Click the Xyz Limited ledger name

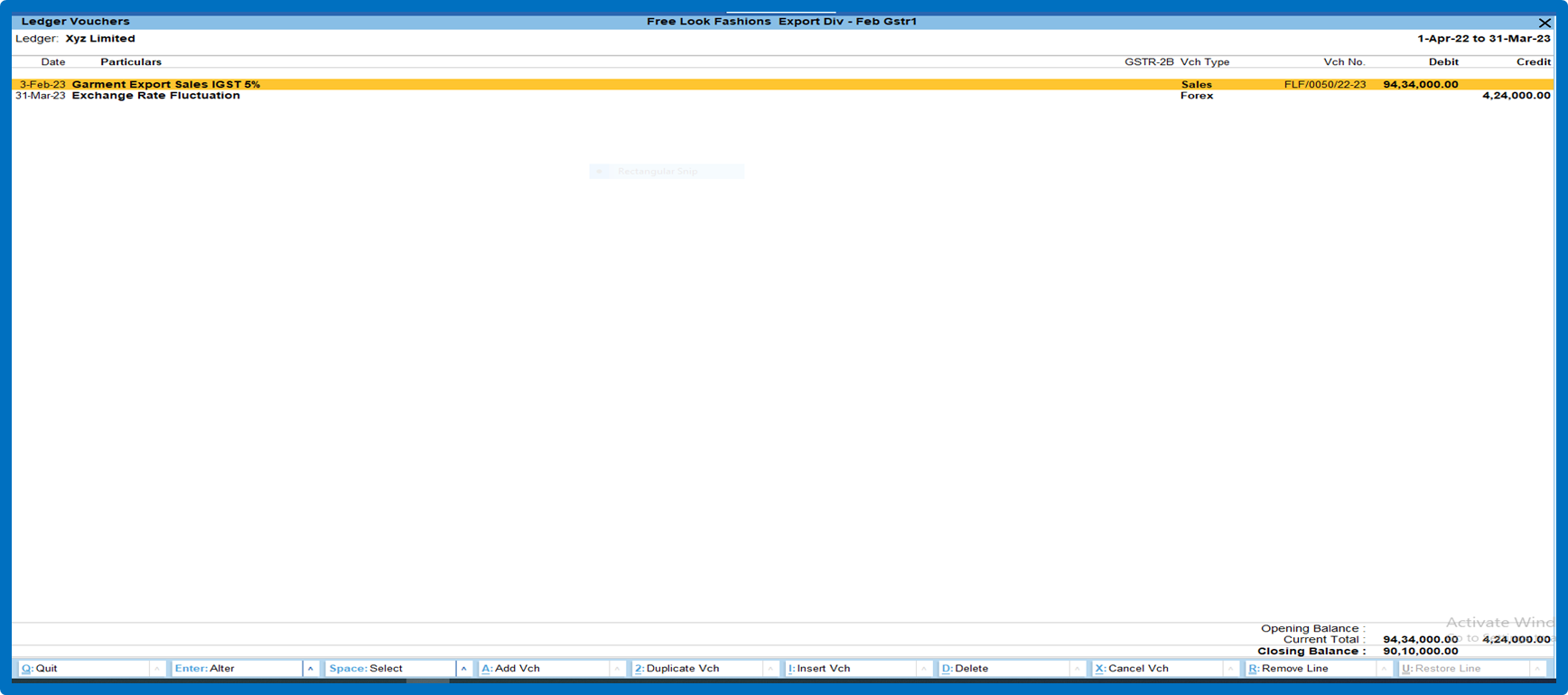(100, 39)
